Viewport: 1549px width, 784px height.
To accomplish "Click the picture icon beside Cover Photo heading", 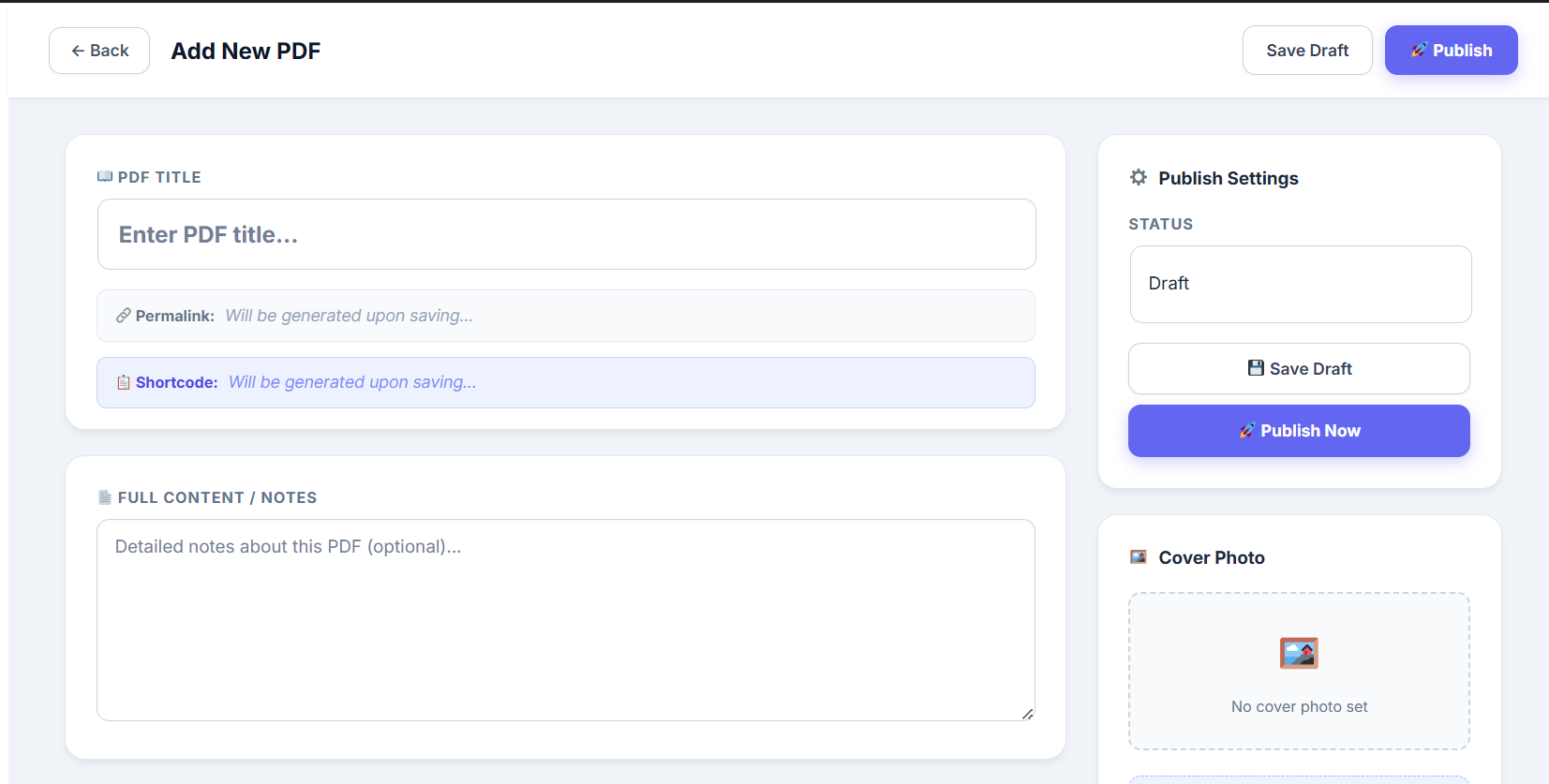I will [1139, 557].
